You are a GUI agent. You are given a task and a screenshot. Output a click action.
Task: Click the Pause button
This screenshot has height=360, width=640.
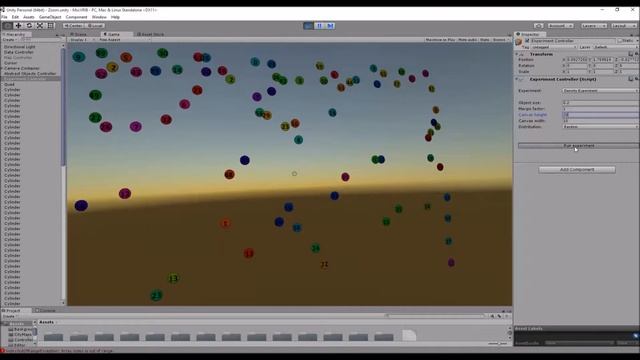(x=320, y=26)
